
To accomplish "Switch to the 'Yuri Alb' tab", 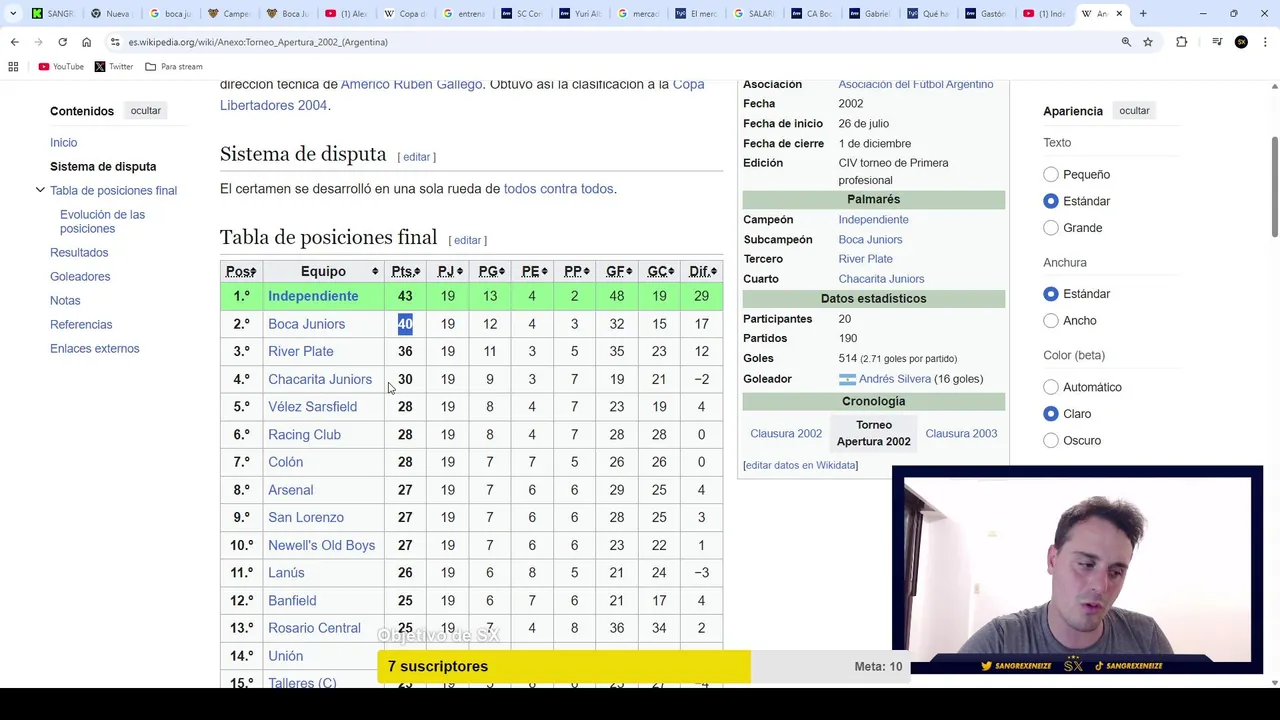I will click(579, 14).
